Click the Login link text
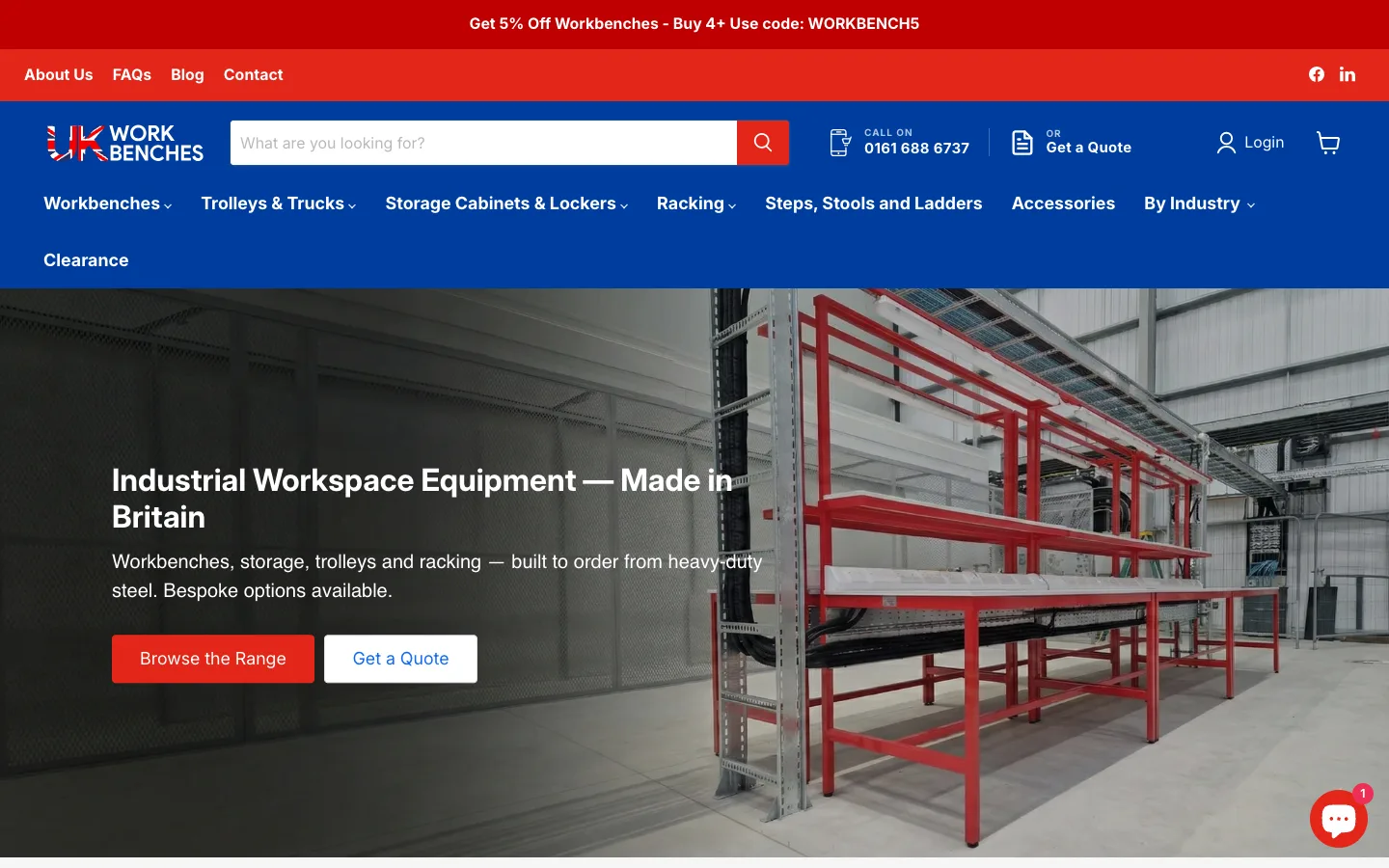The image size is (1389, 868). pos(1264,143)
